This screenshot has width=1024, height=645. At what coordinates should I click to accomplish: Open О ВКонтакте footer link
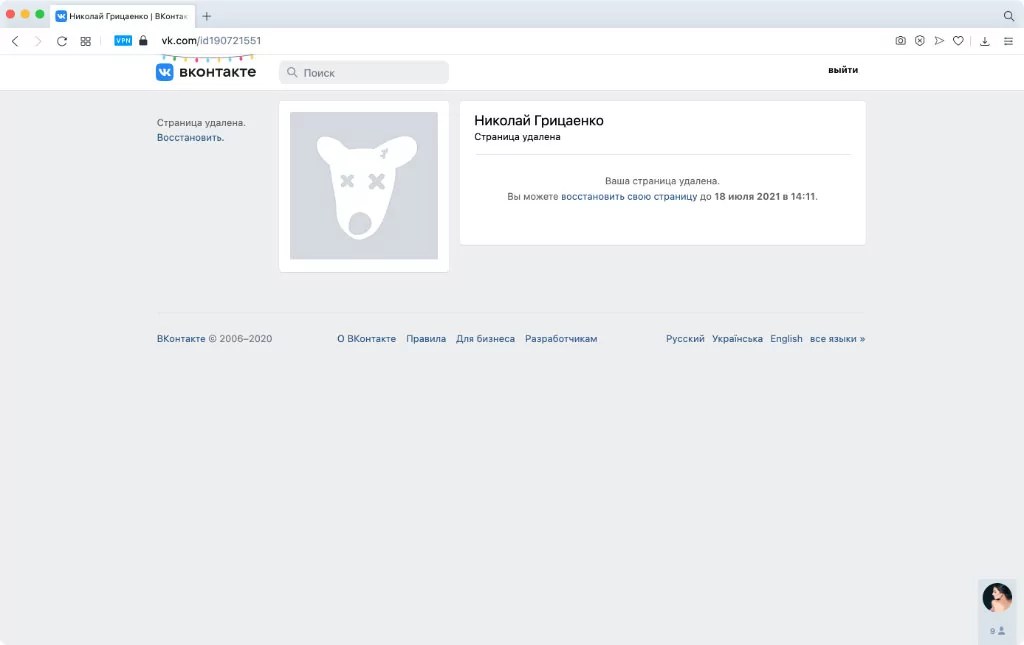pyautogui.click(x=366, y=339)
